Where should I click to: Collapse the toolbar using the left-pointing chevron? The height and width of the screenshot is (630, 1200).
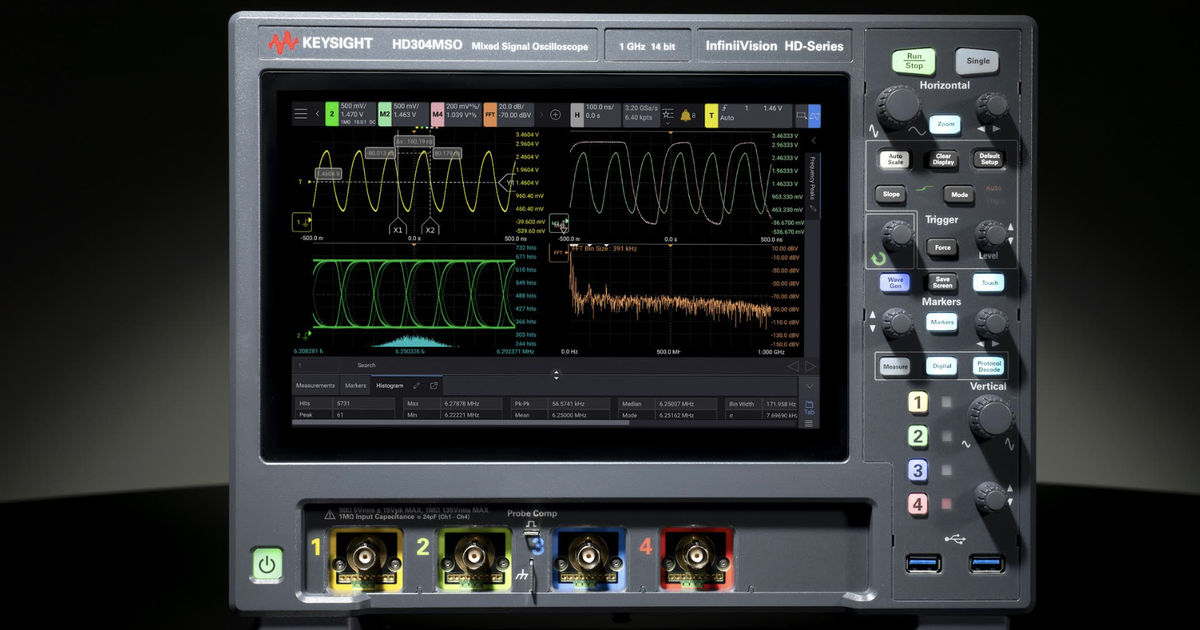coord(318,114)
